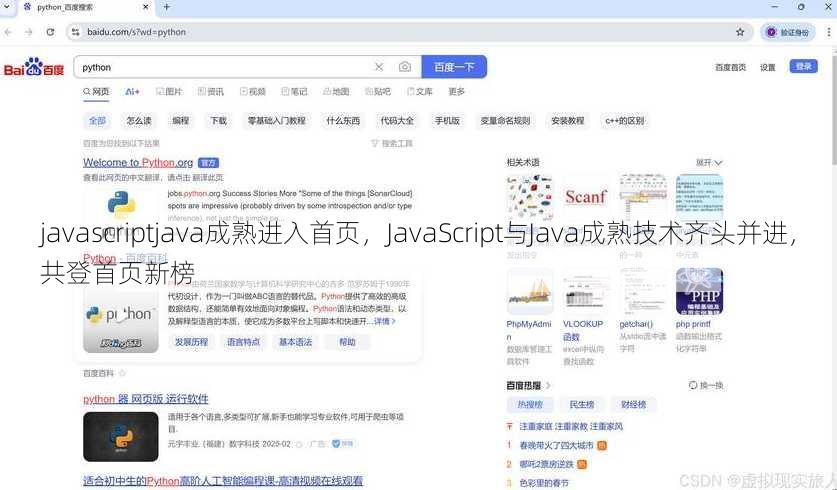Open the Welcome to Python.org result
837x490 pixels.
coord(138,162)
